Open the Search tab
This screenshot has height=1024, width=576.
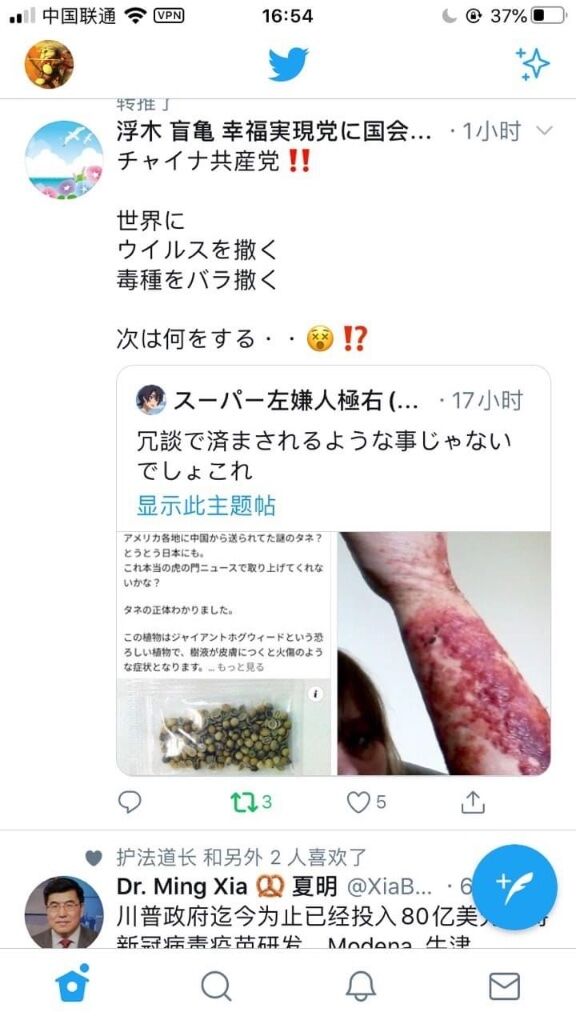[216, 985]
